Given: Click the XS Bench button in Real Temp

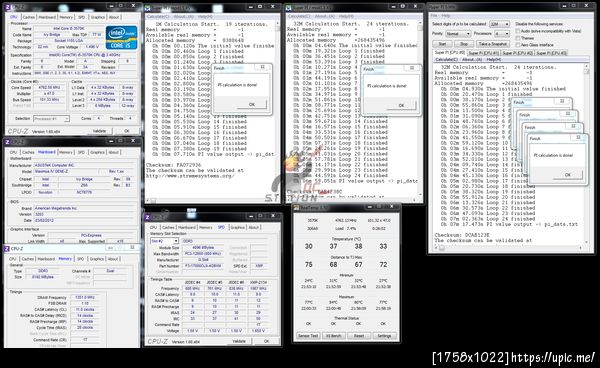Looking at the screenshot, I should [333, 336].
